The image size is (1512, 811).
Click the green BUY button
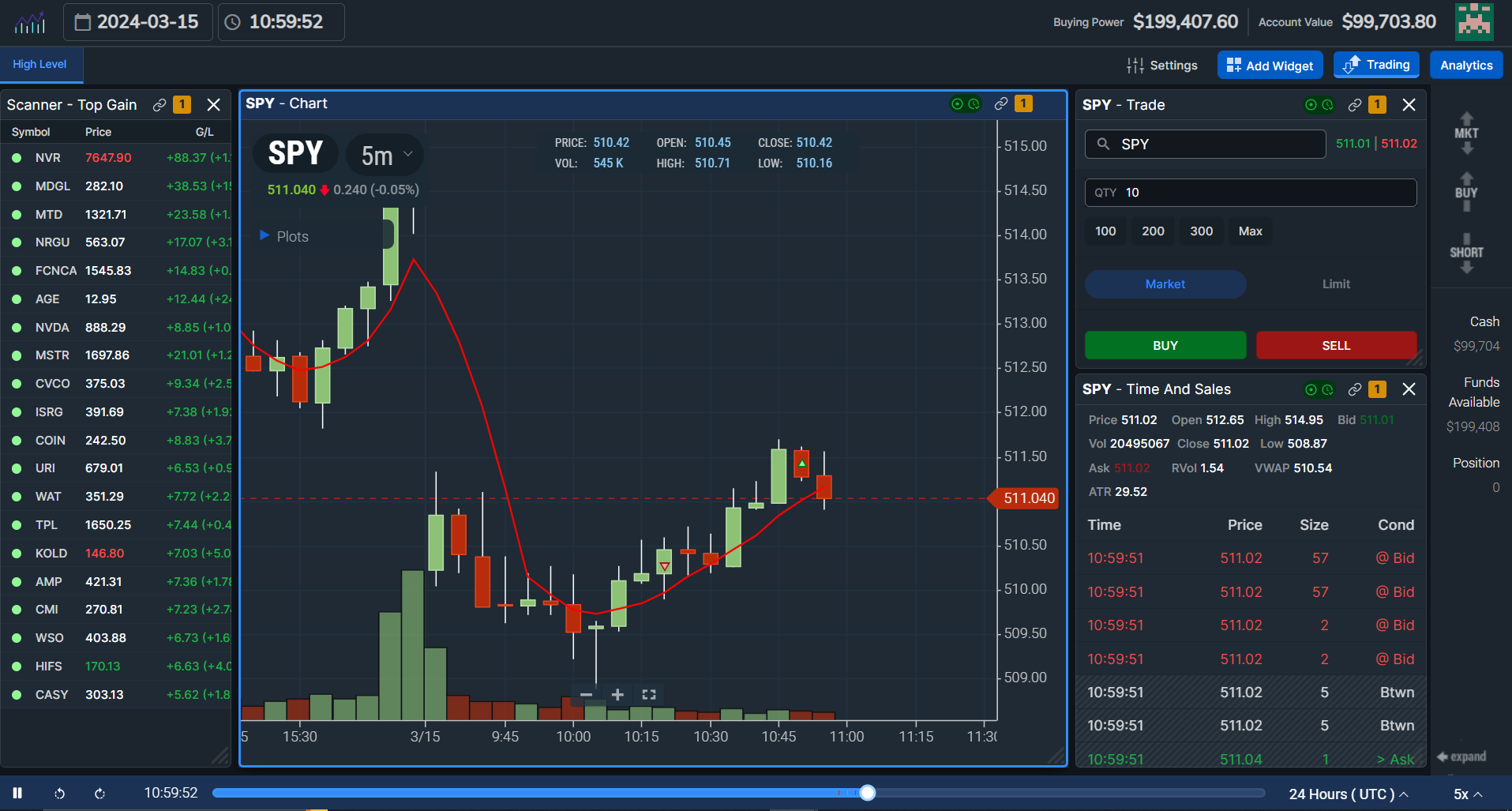[1165, 345]
